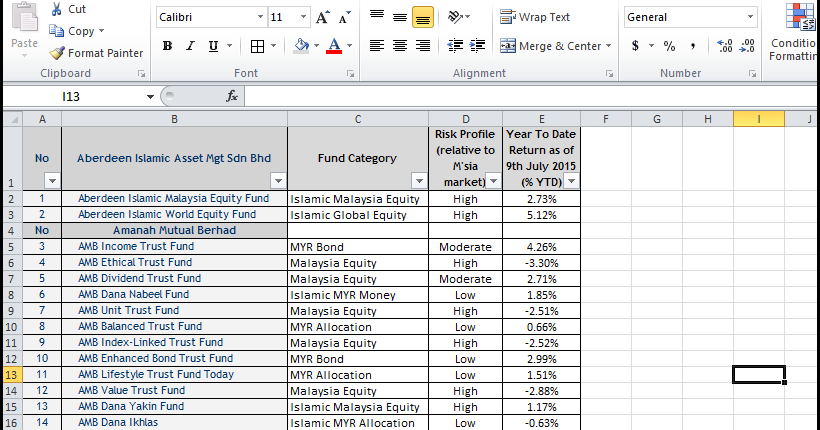
Task: Click into the formula bar
Action: (x=531, y=96)
